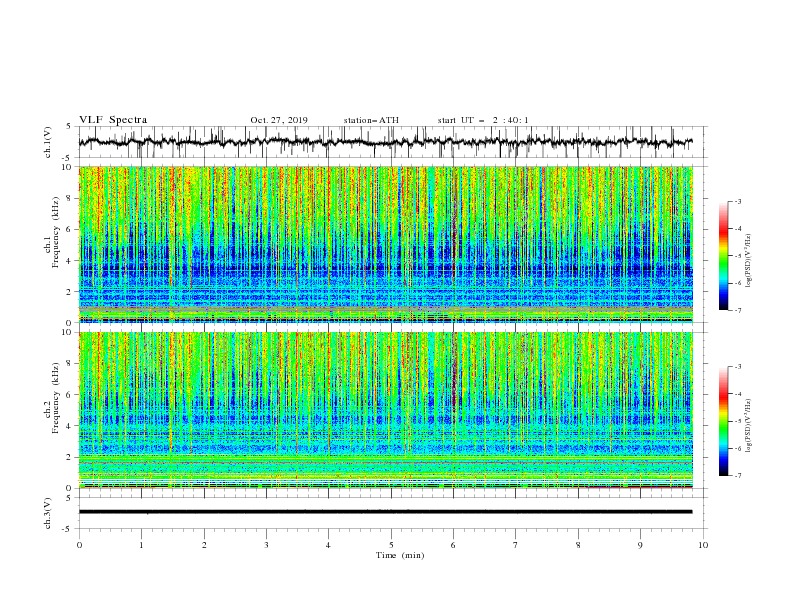The image size is (792, 612).
Task: Click the "ch.1(V)" waveform axis label
Action: [x=48, y=142]
